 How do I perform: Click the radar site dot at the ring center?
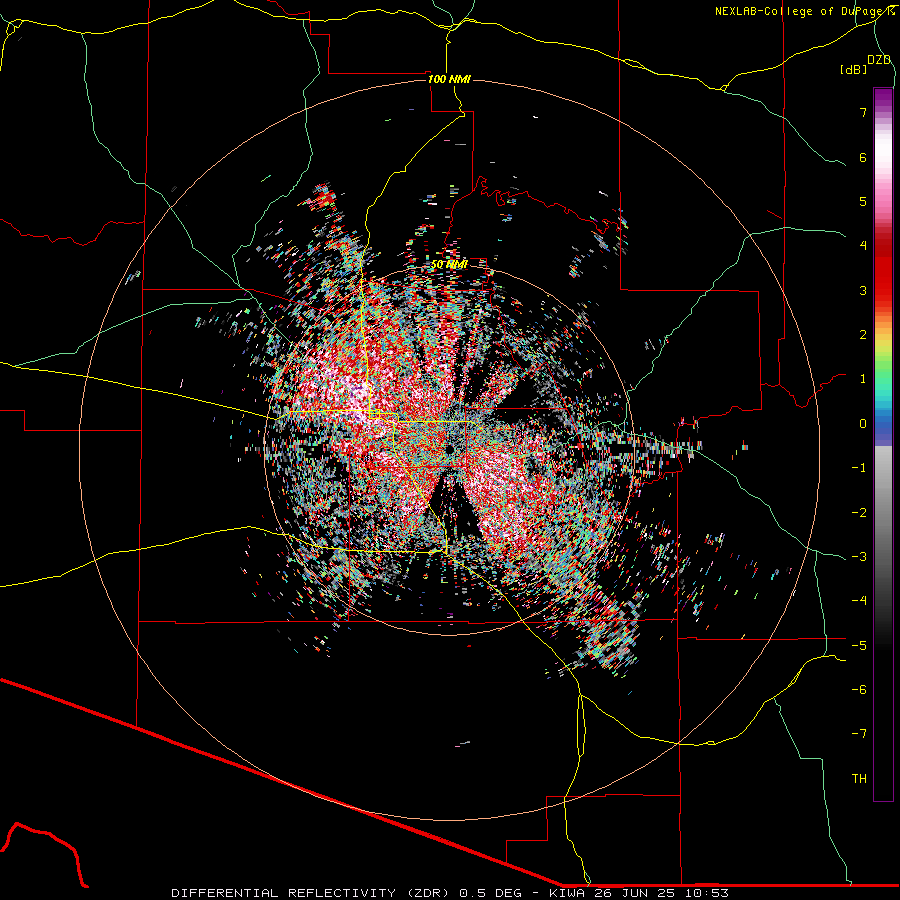(450, 449)
